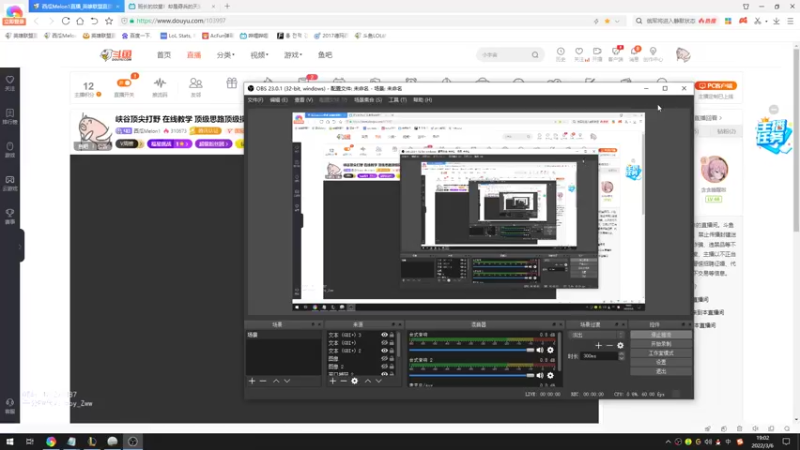Add a new scene in OBS Scenes panel
Viewport: 800px width, 450px height.
(x=252, y=381)
